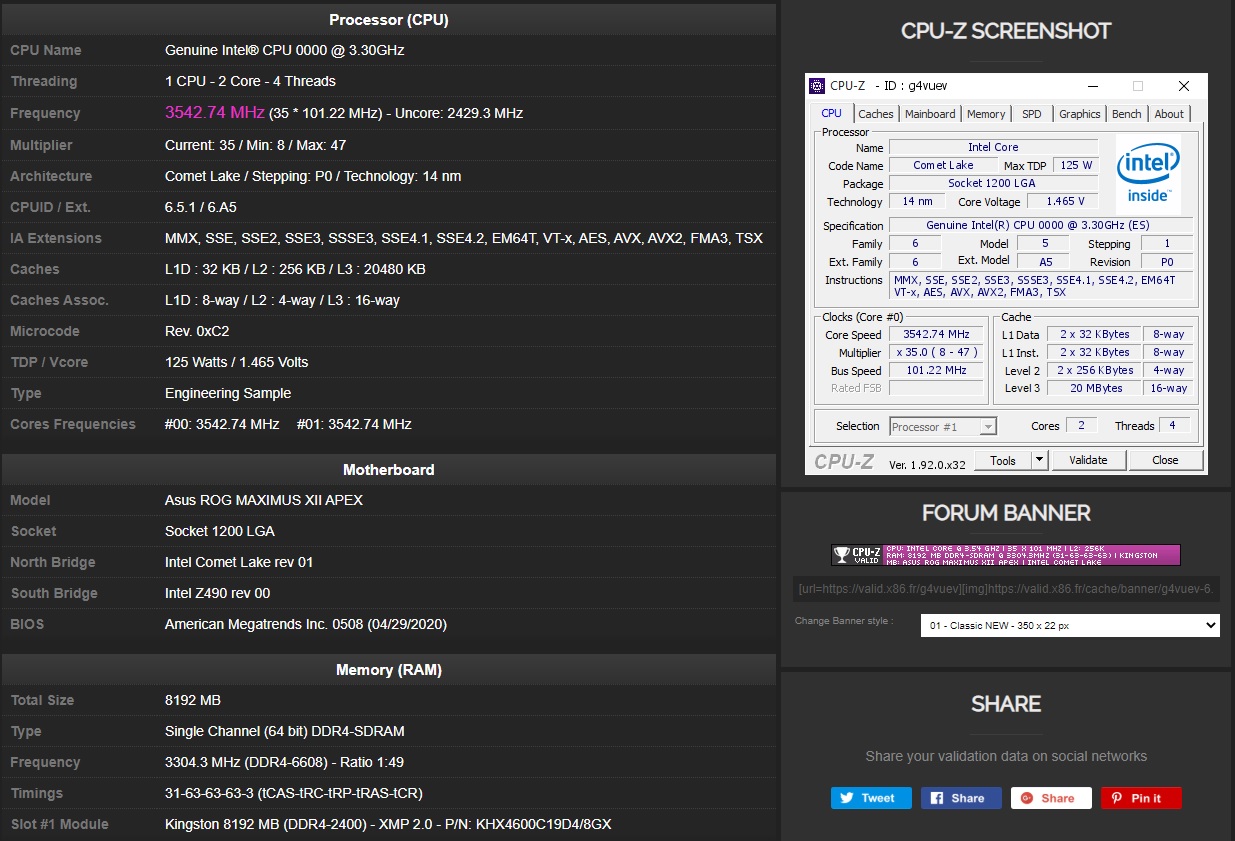The height and width of the screenshot is (841, 1235).
Task: Click the Socket 1200 LGA motherboard value
Action: click(x=220, y=531)
